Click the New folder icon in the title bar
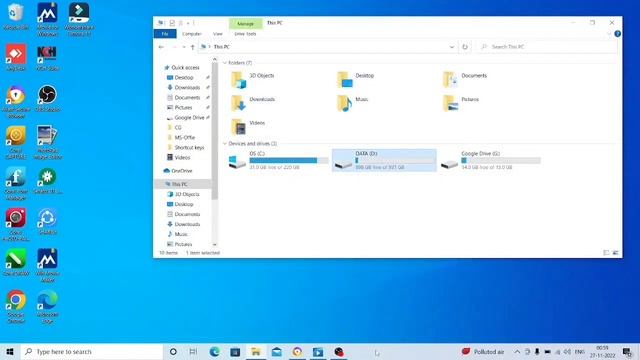This screenshot has height=360, width=640. (x=180, y=23)
